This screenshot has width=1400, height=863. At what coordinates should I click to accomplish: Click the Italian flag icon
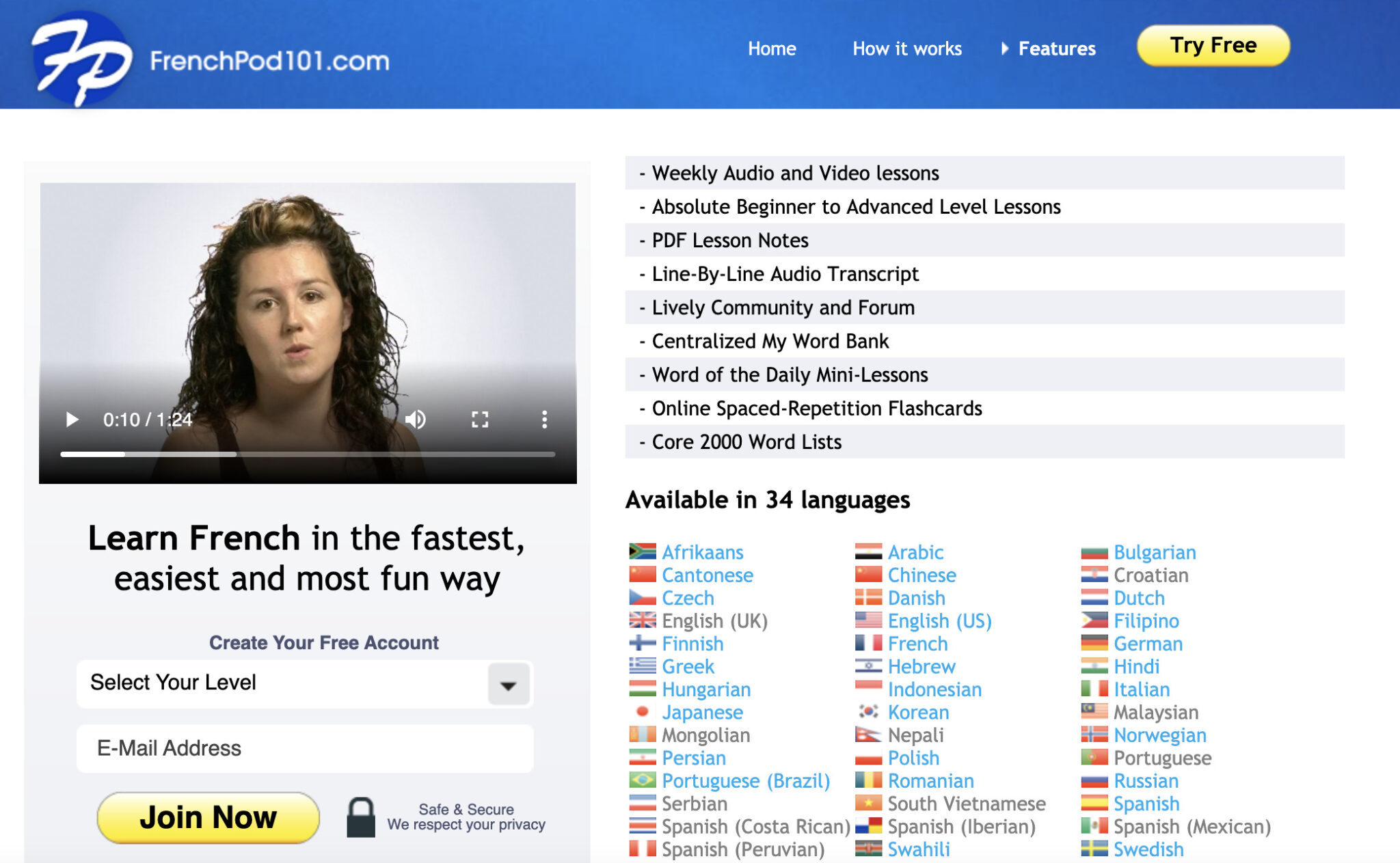click(1094, 688)
